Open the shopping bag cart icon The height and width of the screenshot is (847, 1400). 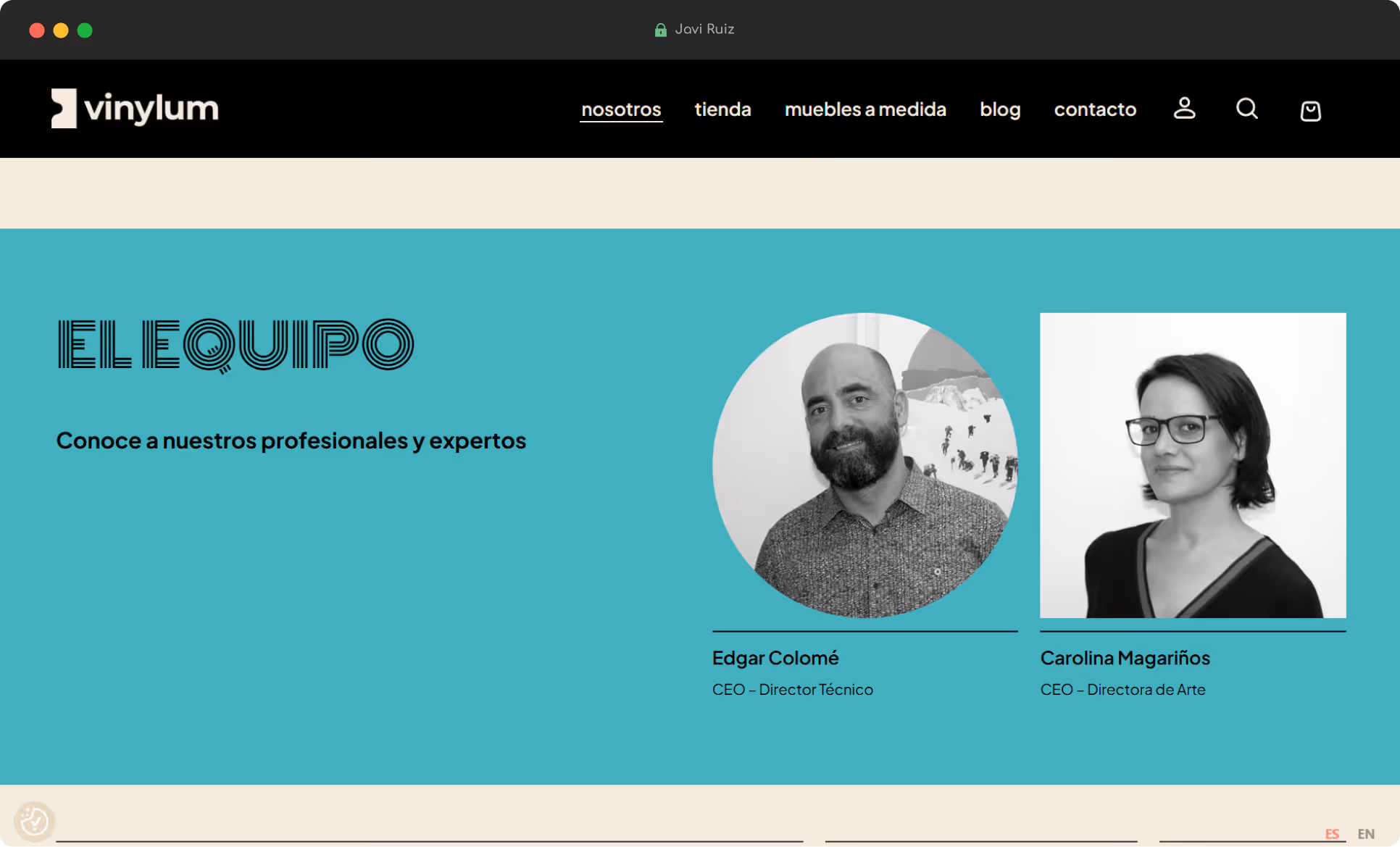point(1310,110)
